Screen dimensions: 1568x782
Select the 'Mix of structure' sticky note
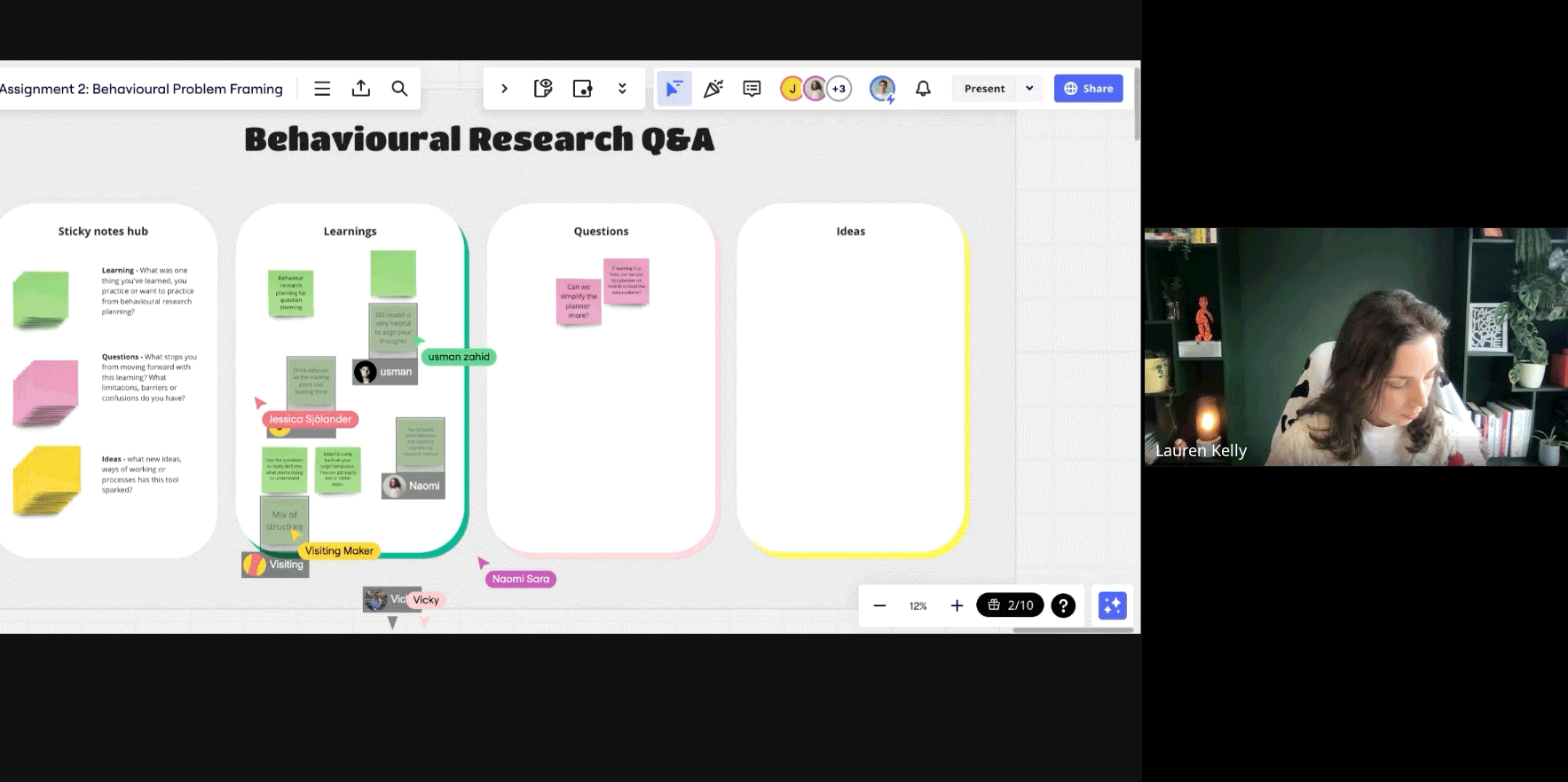coord(284,520)
